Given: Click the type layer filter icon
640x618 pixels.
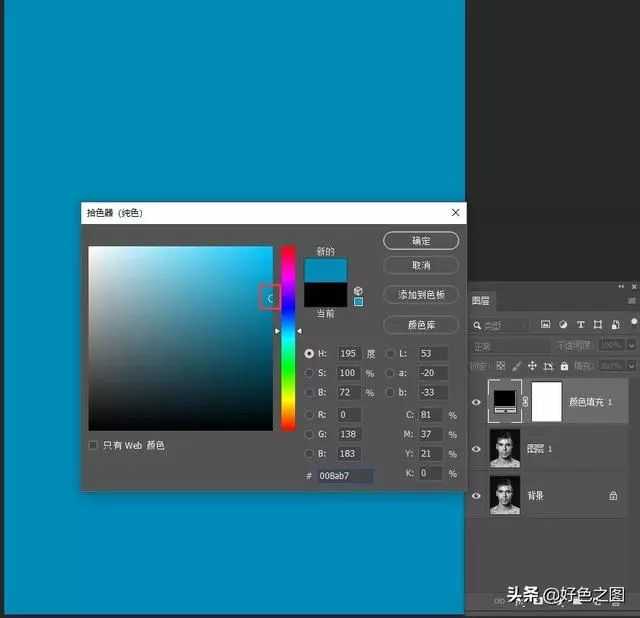Looking at the screenshot, I should click(580, 325).
